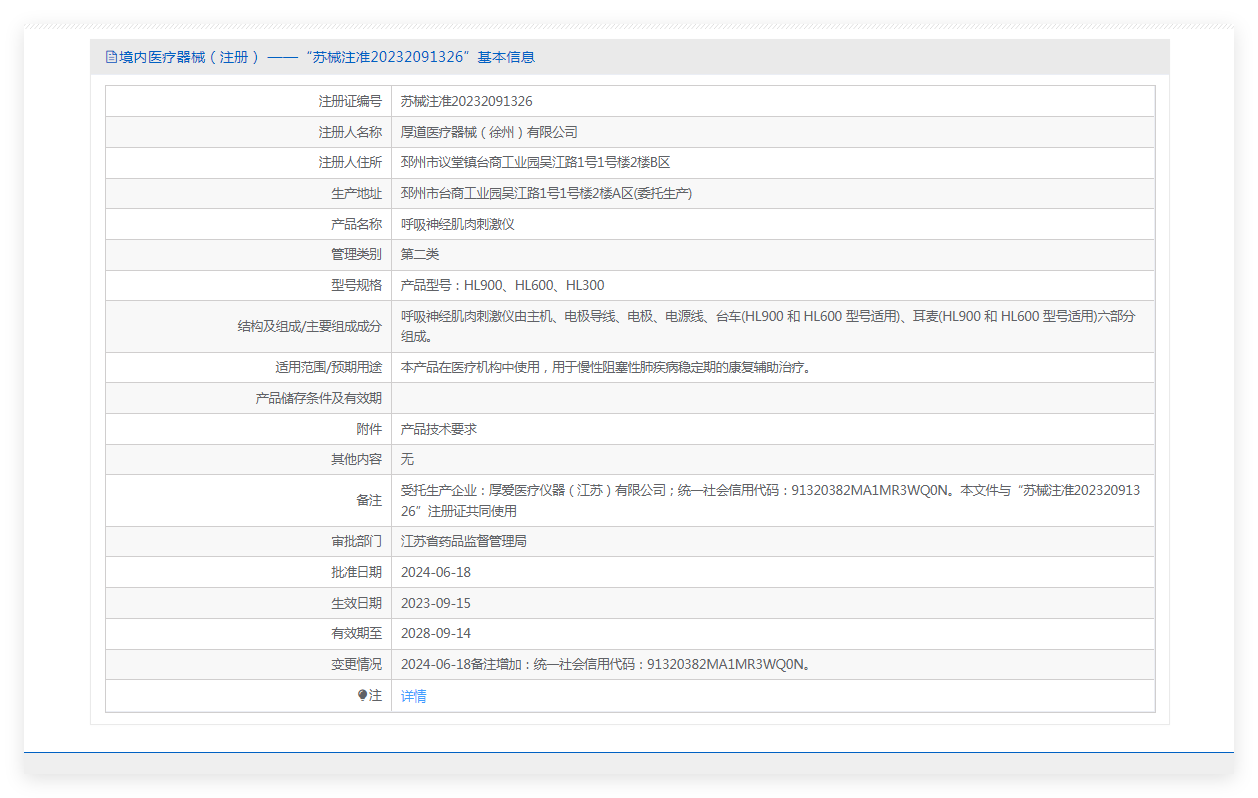This screenshot has height=798, width=1258.
Task: Click the 审批部门 label
Action: tap(357, 542)
